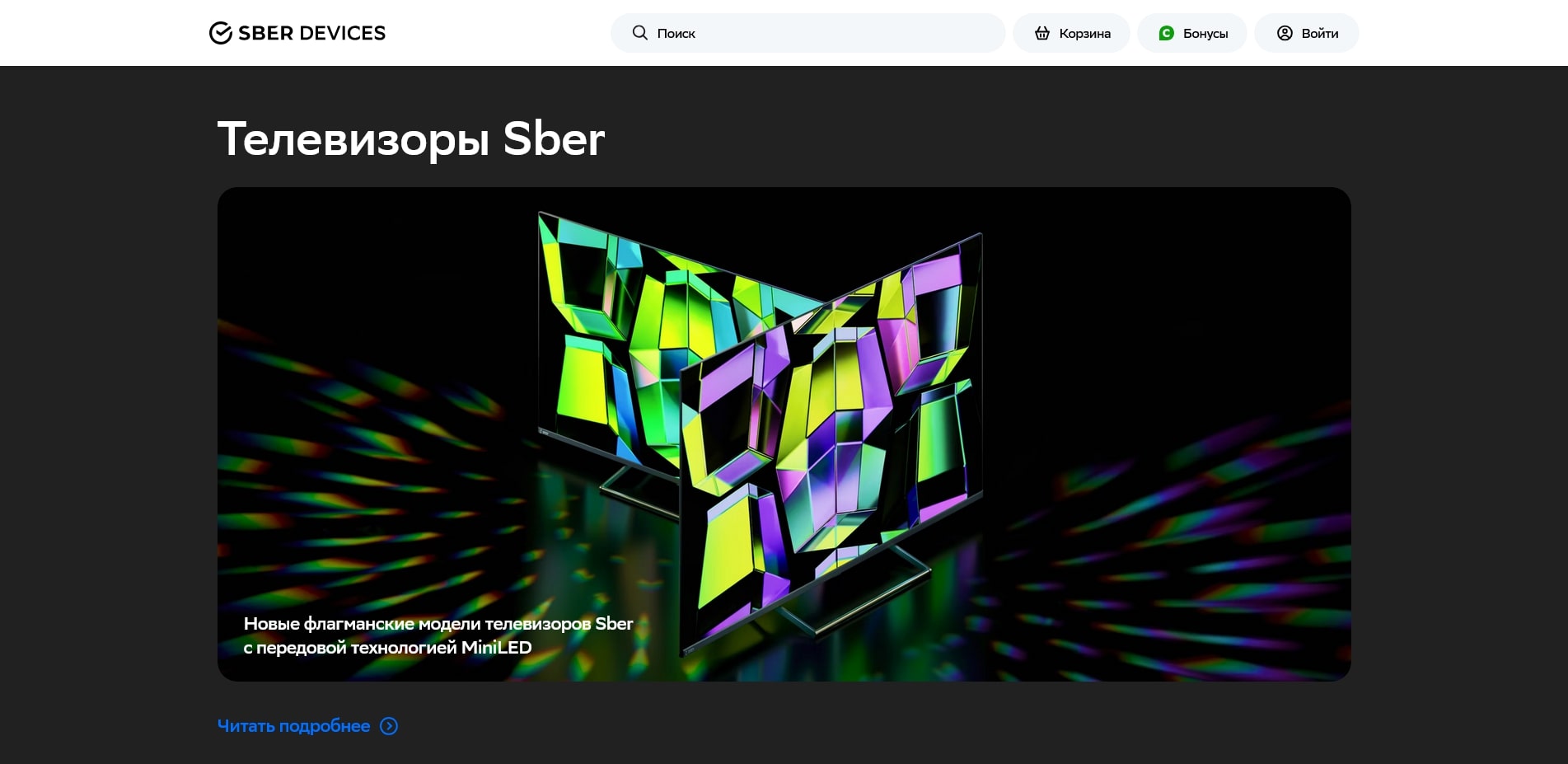The width and height of the screenshot is (1568, 764).
Task: Open the SBER DEVICES wordmark home link
Action: click(x=311, y=33)
